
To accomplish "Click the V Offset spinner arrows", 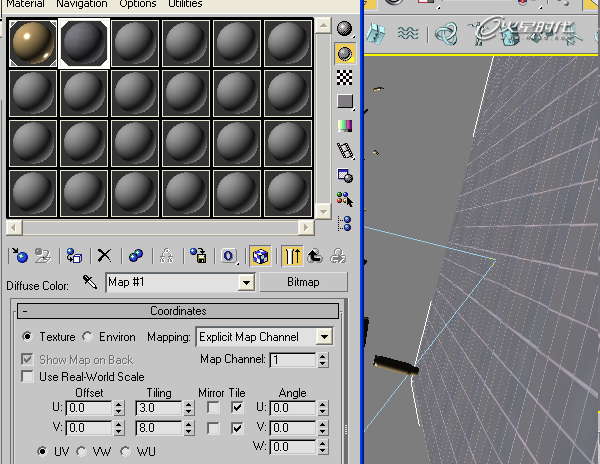I will (119, 428).
